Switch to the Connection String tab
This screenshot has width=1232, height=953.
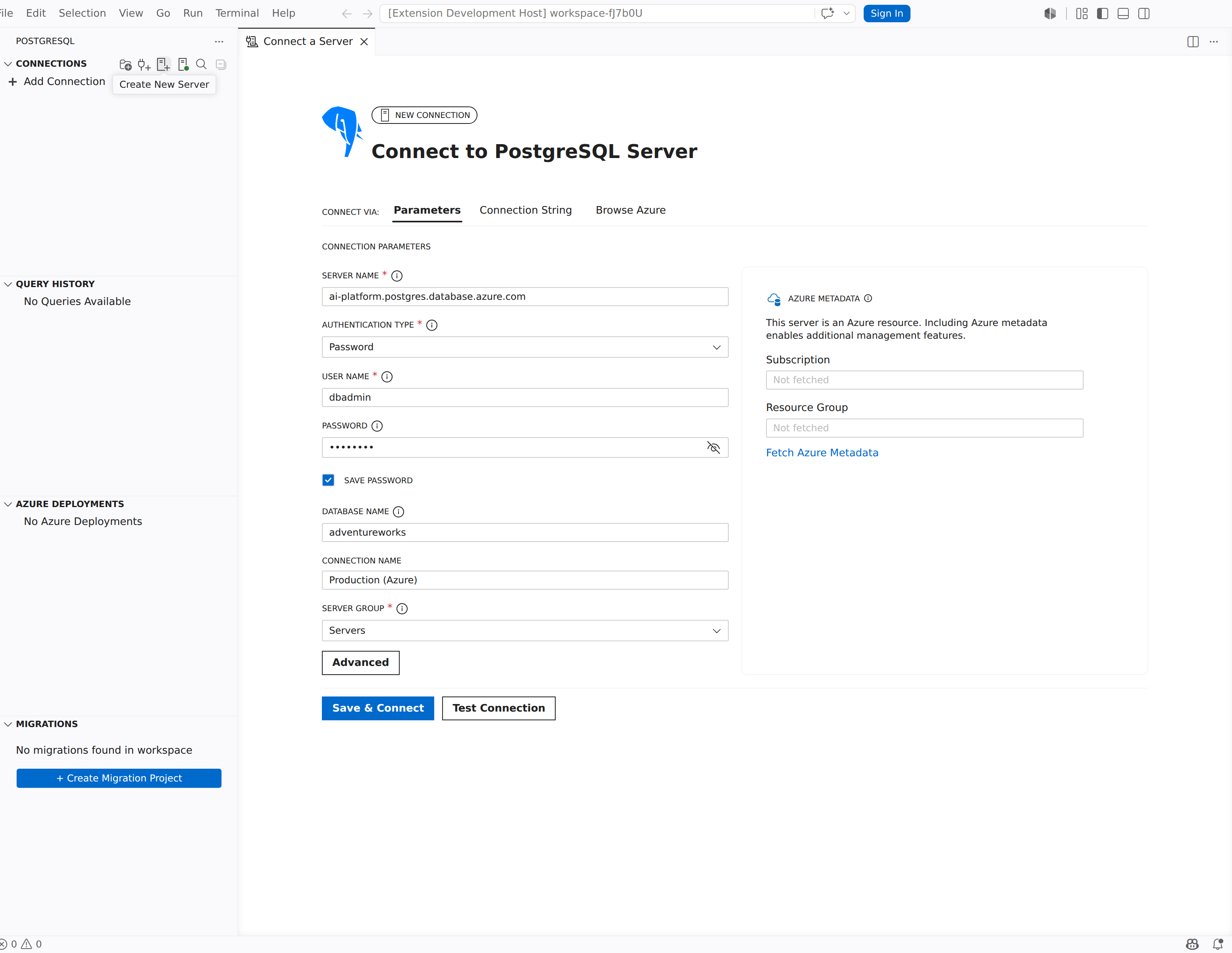point(525,210)
